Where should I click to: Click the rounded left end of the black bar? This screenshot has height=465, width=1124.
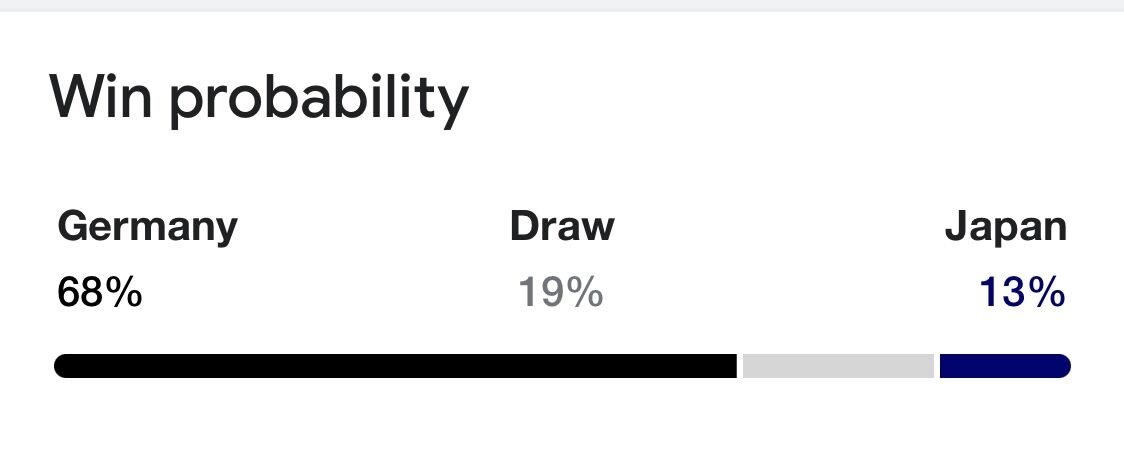pos(62,366)
